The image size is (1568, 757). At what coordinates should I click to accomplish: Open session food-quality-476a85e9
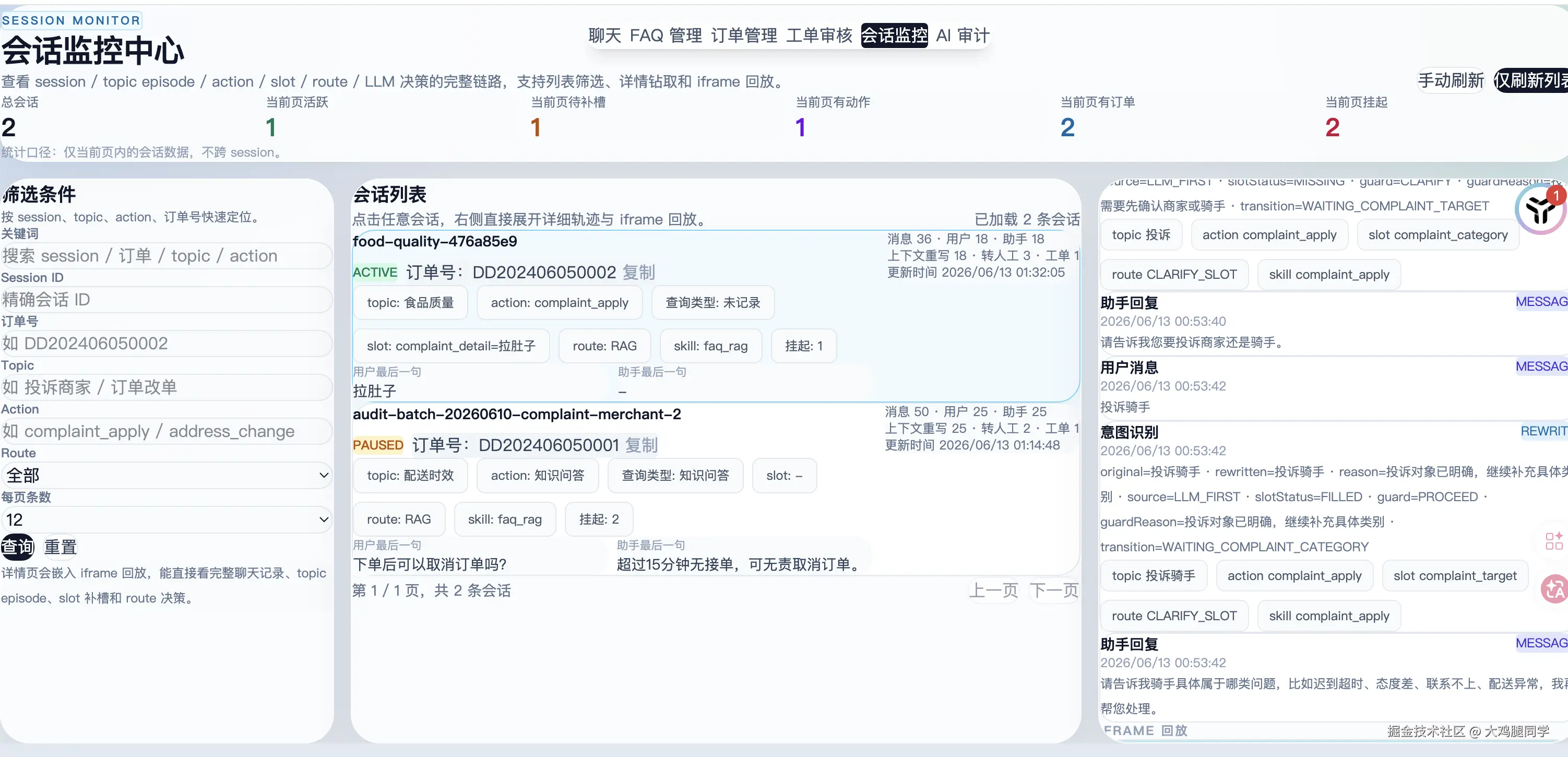[435, 242]
